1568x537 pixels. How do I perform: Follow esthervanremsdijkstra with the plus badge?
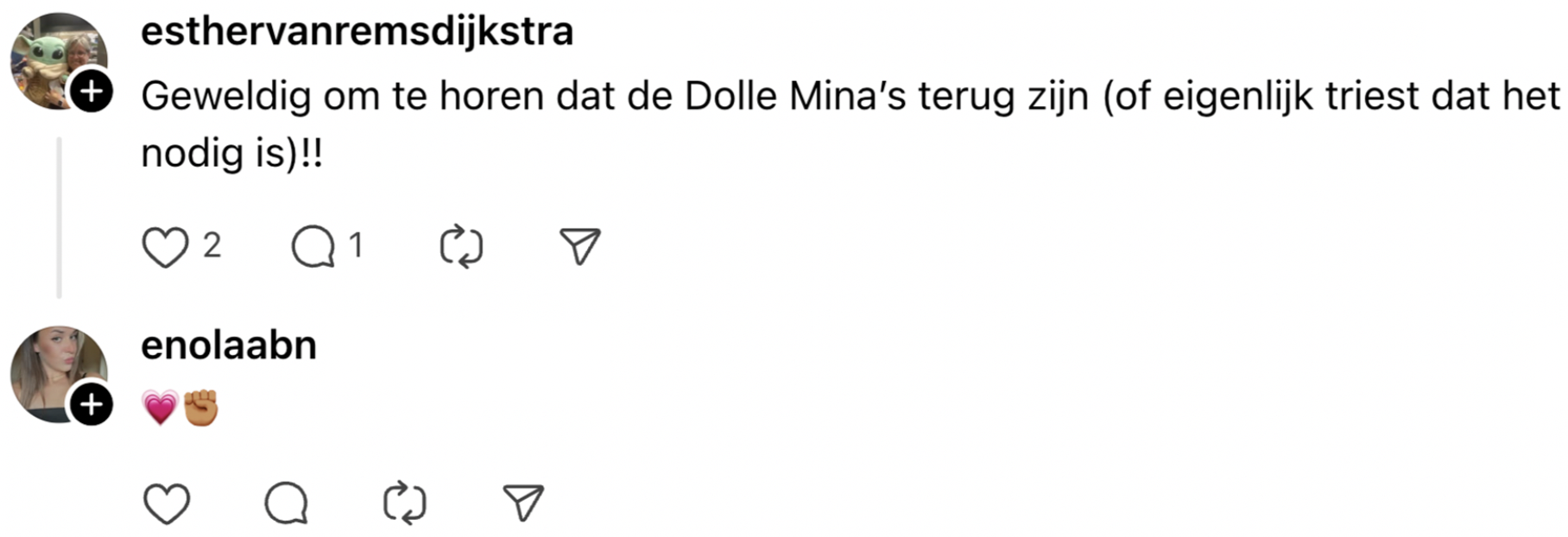92,90
